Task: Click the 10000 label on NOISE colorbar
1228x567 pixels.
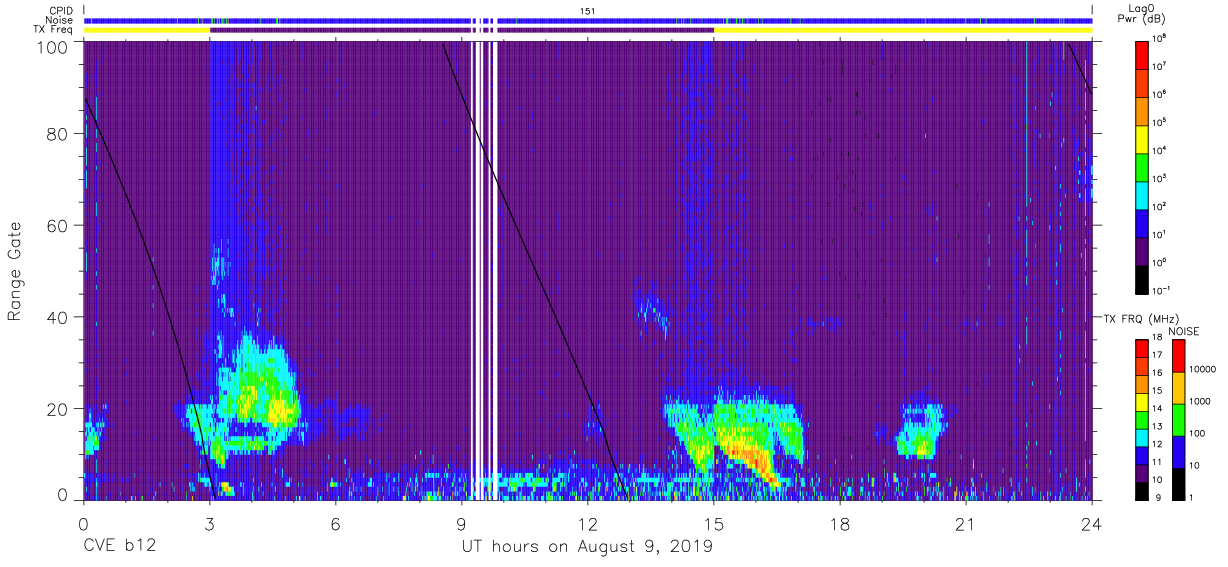Action: [x=1203, y=369]
